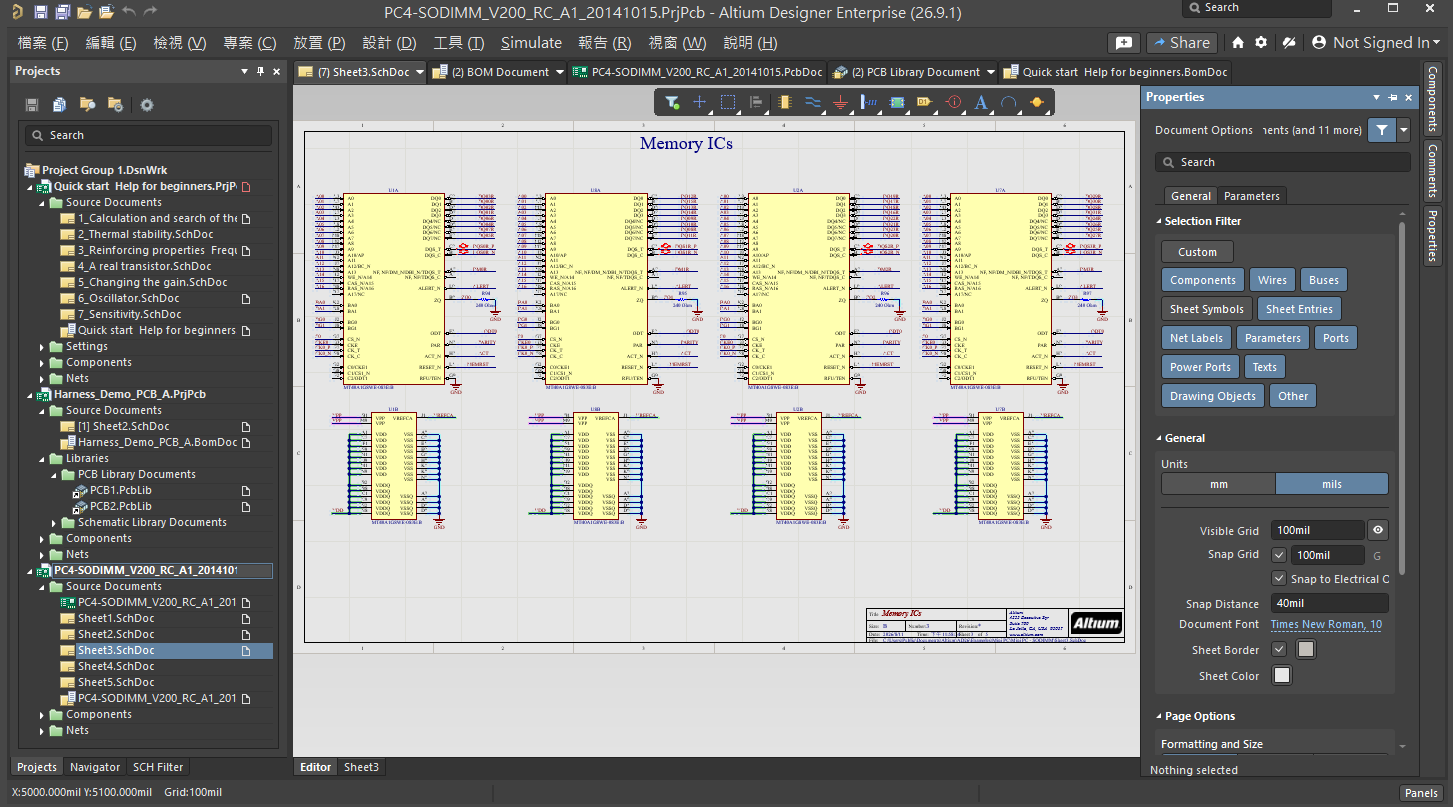The width and height of the screenshot is (1453, 807).
Task: Click Compile documents icon in Projects panel
Action: [60, 105]
